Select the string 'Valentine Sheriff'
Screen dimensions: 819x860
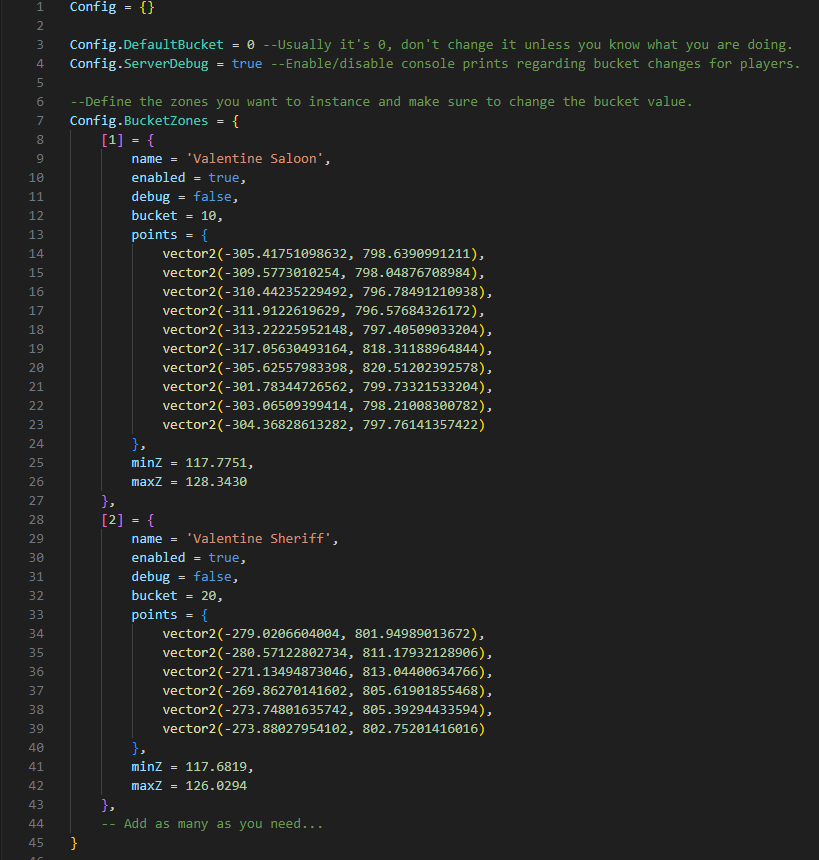[x=262, y=538]
